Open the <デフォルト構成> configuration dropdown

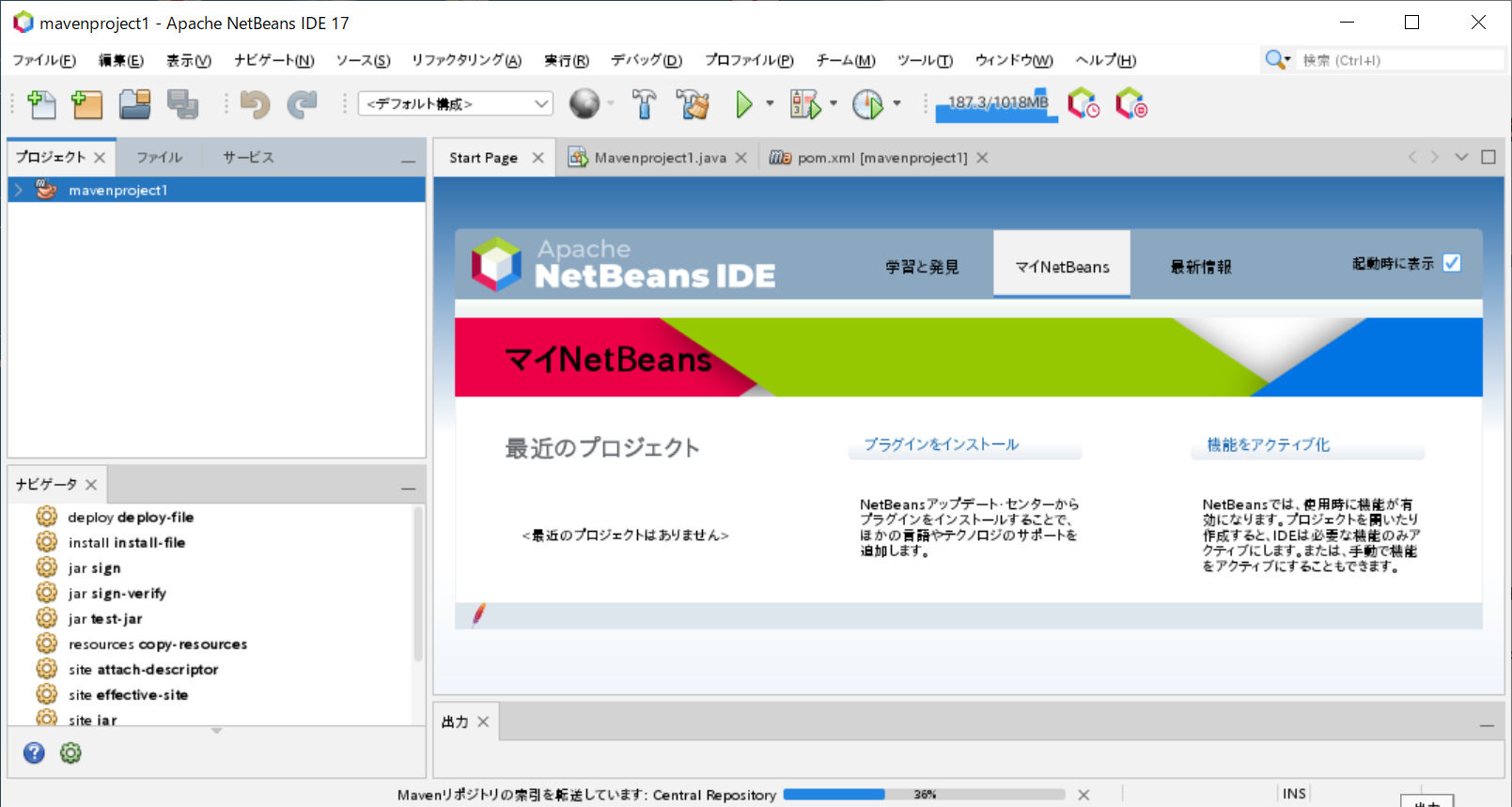(455, 103)
